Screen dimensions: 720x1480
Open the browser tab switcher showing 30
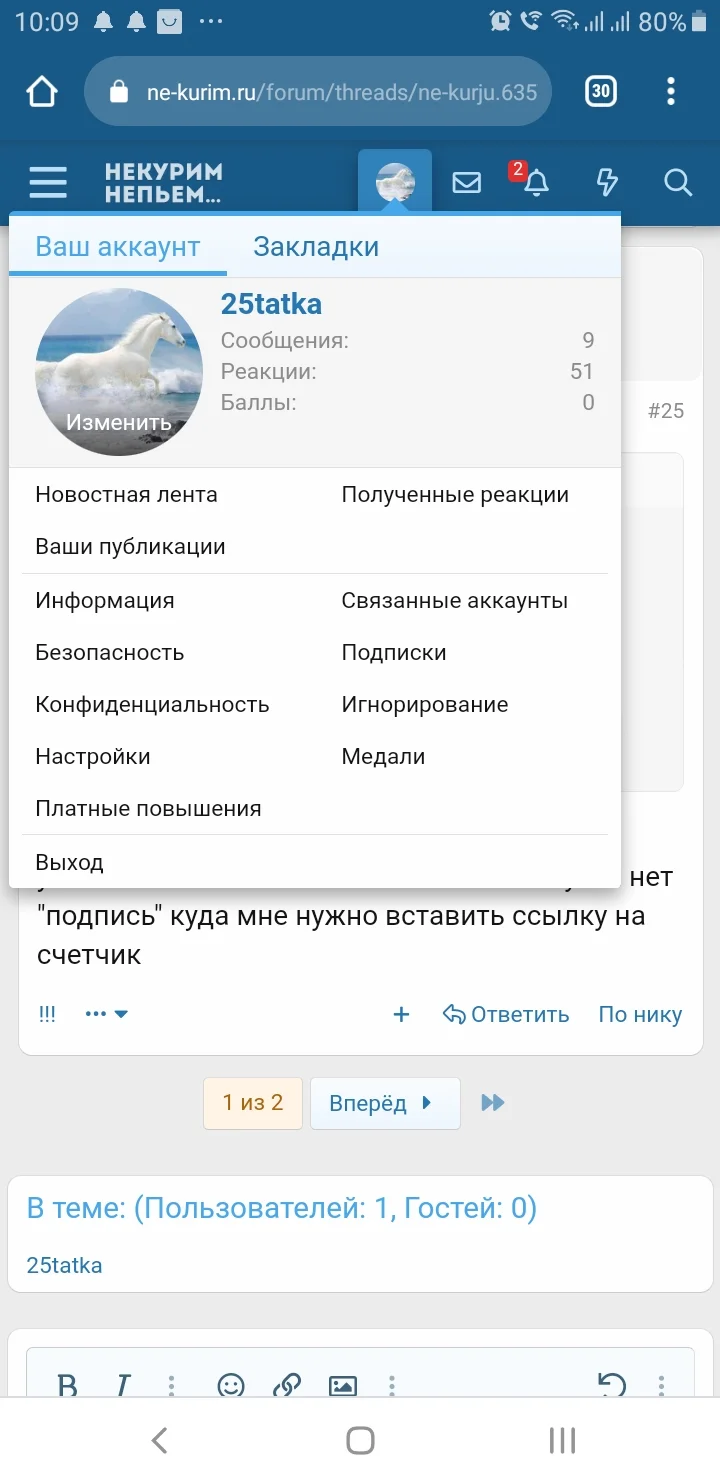600,92
